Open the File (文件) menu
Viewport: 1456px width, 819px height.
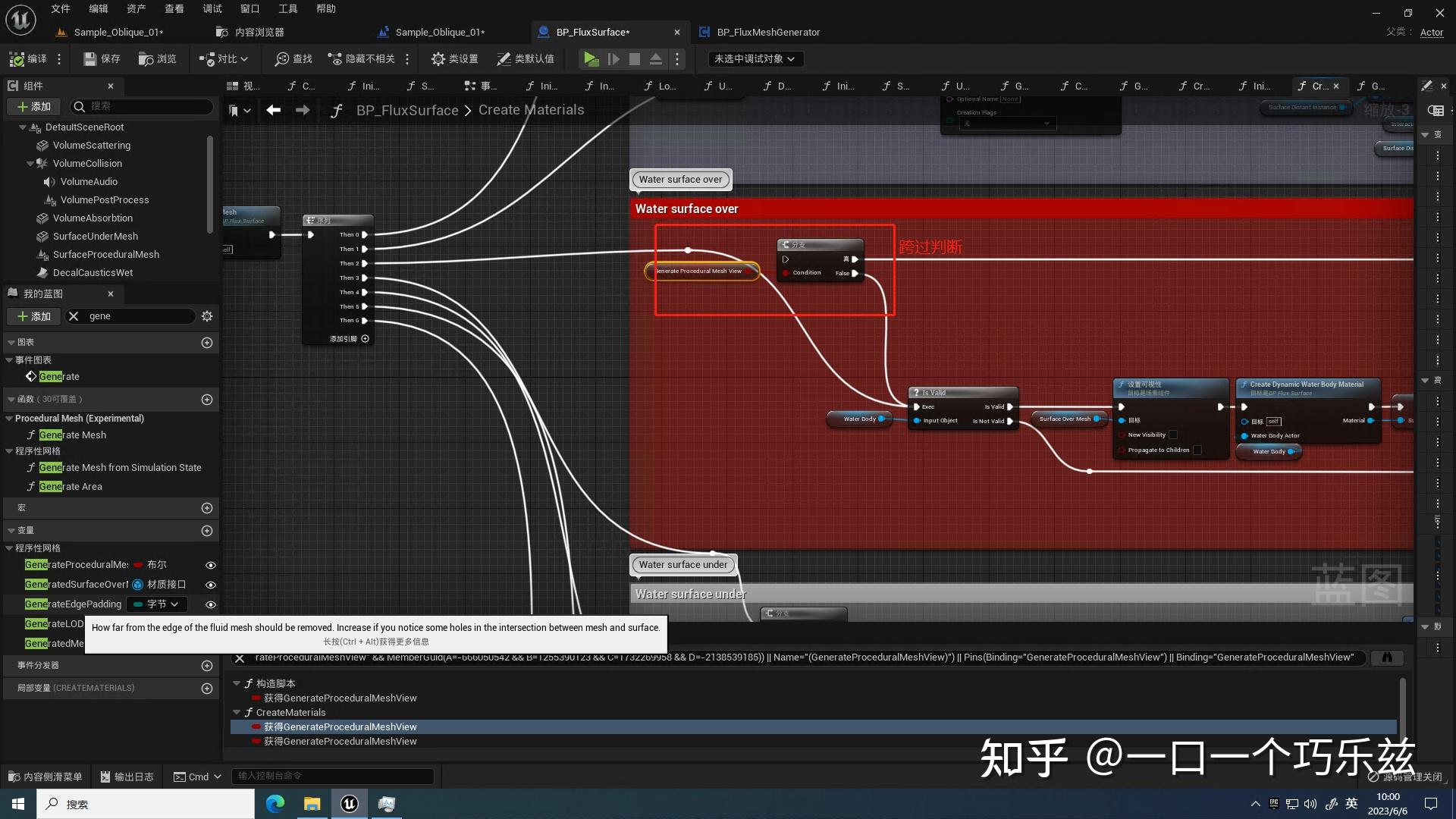(x=61, y=8)
